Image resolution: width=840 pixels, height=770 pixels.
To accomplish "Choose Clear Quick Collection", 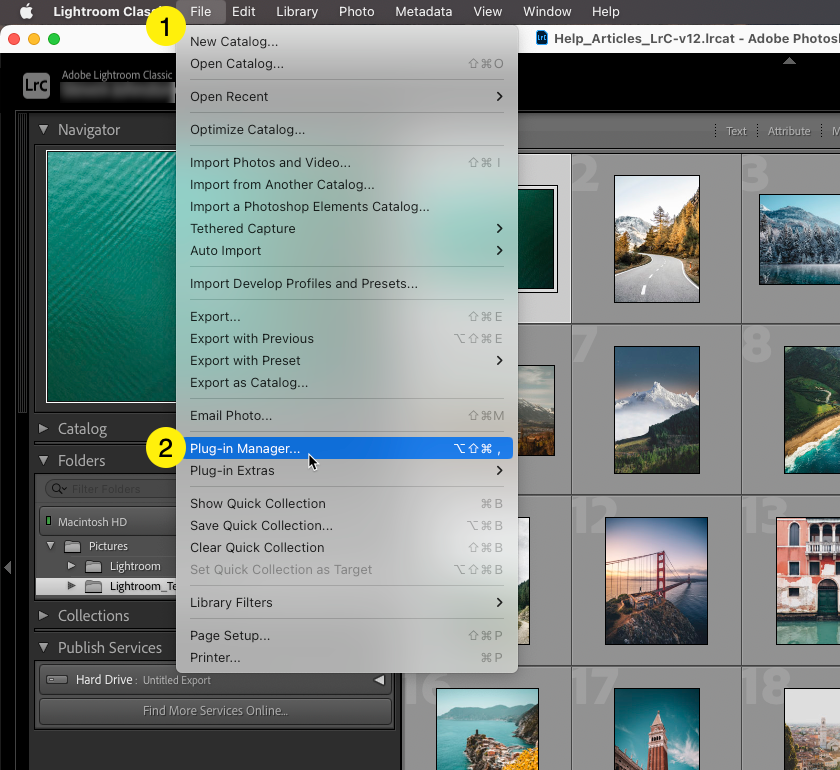I will [x=347, y=548].
